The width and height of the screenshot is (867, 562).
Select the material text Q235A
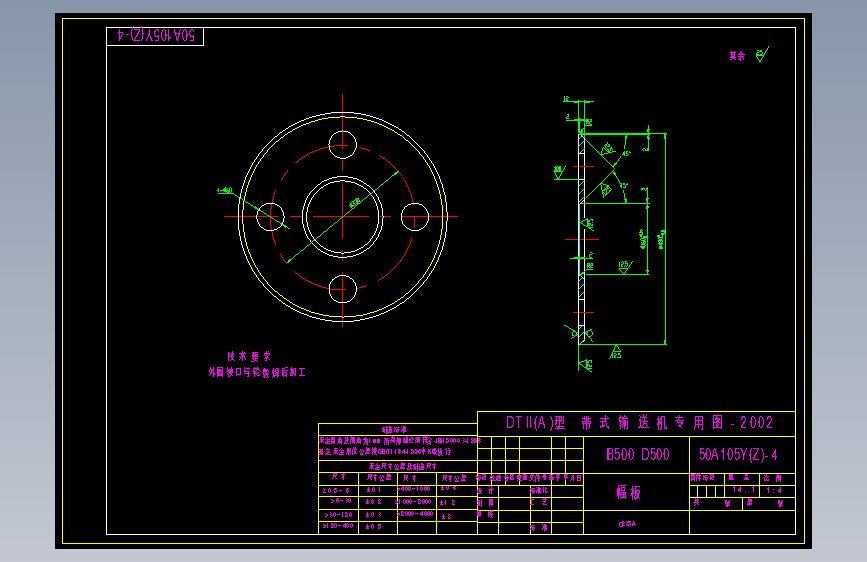click(x=627, y=523)
